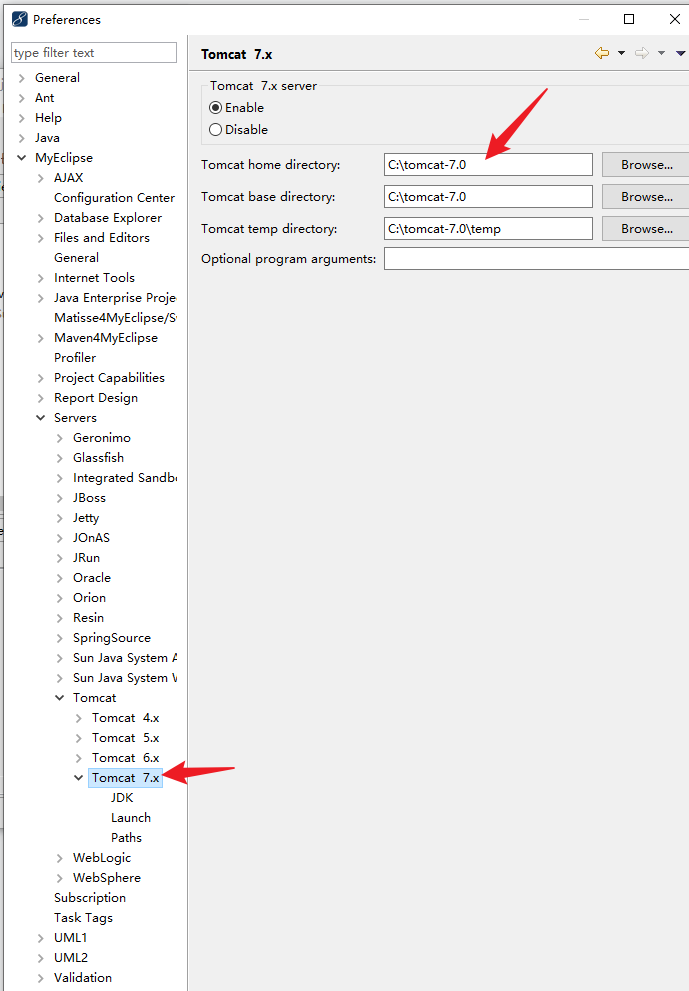Select UML2 in the tree
The height and width of the screenshot is (991, 689).
[71, 958]
